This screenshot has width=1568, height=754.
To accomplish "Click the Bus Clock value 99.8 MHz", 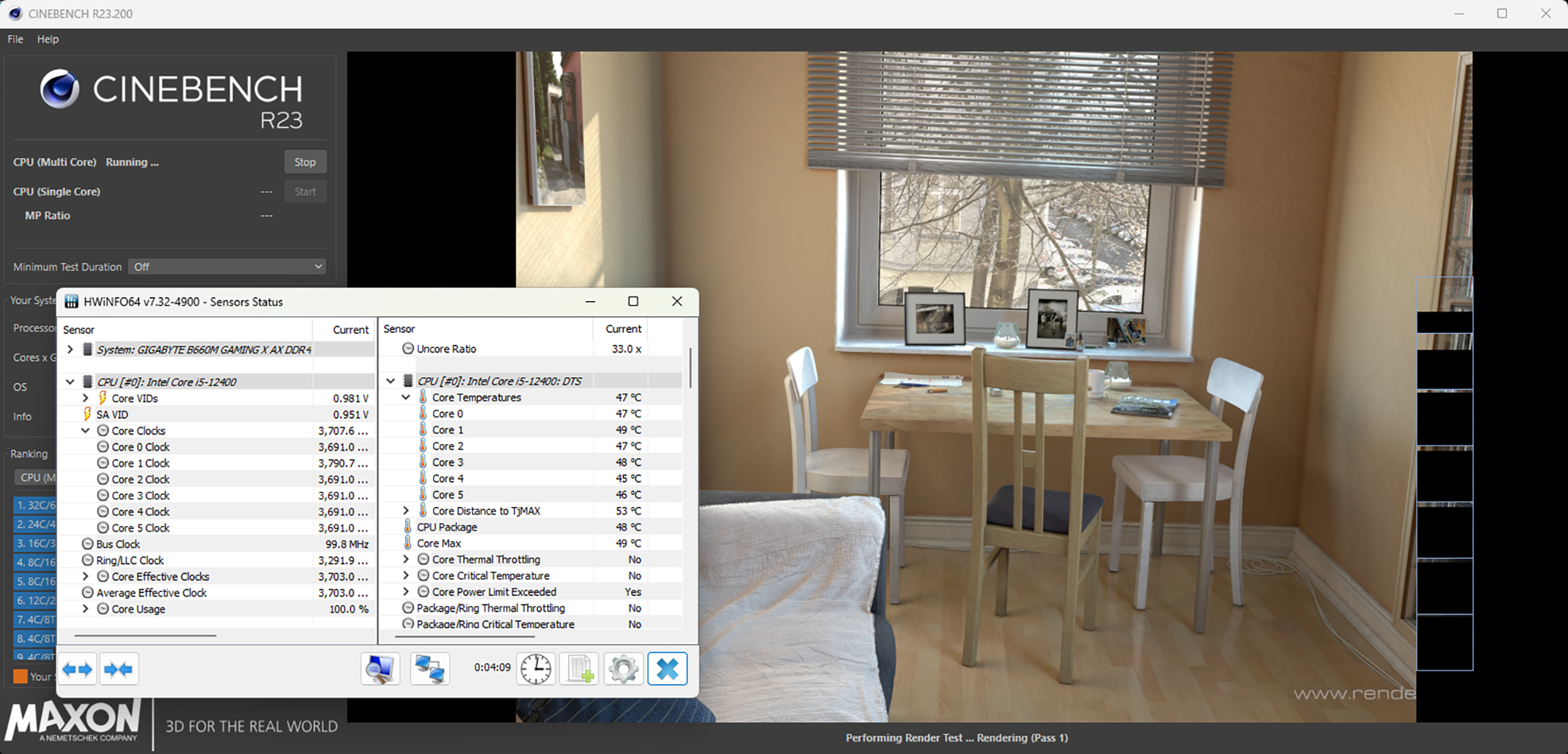I will (x=347, y=544).
